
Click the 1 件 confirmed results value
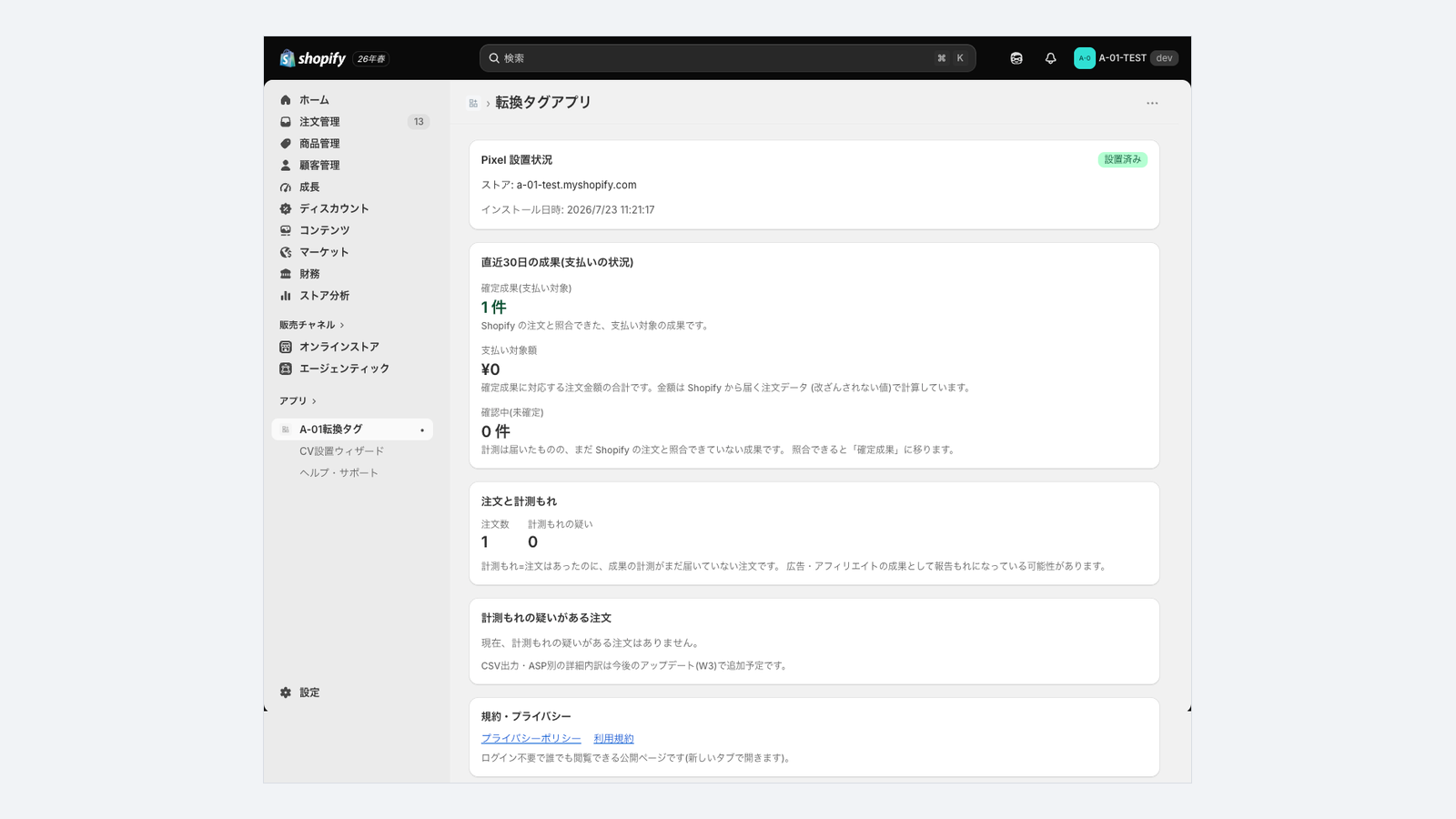[493, 308]
